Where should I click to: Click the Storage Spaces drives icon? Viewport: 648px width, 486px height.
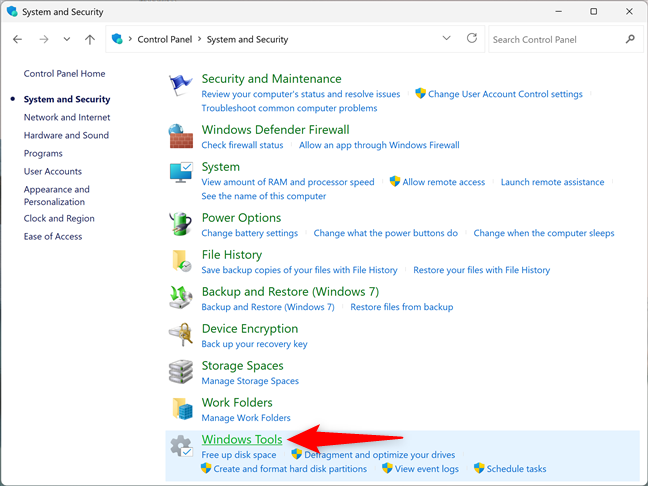click(x=181, y=372)
